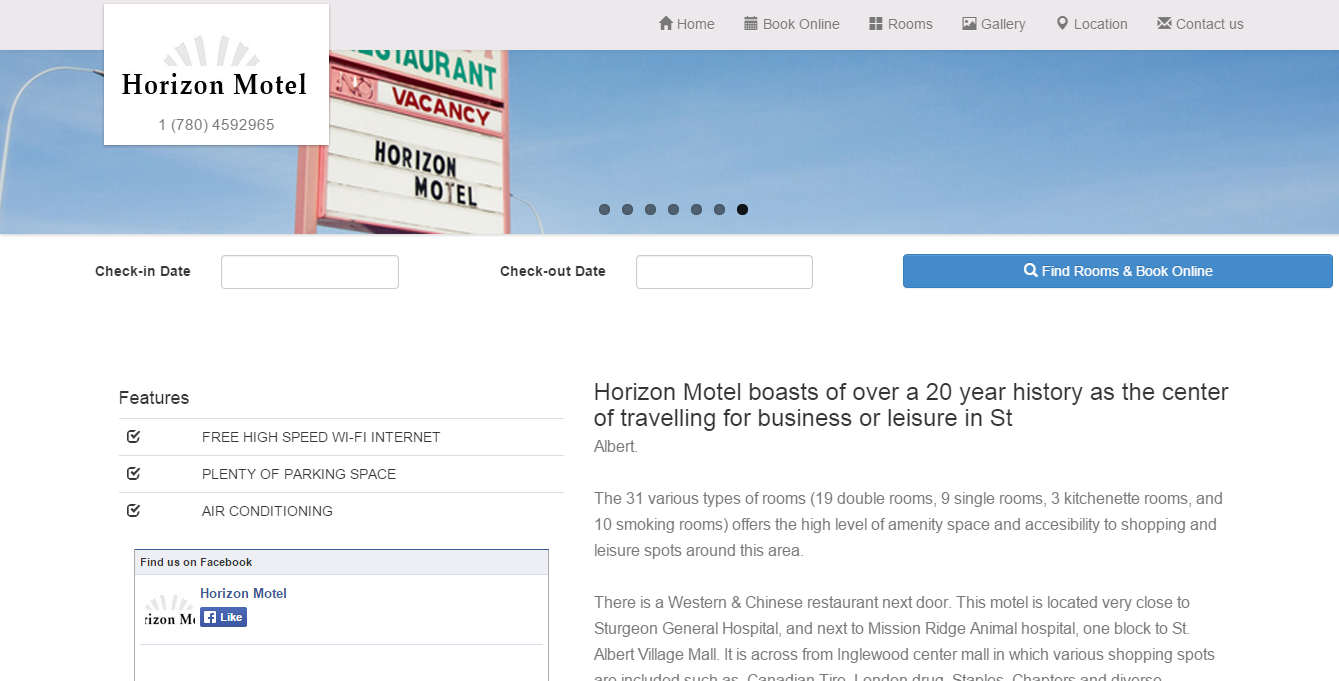This screenshot has height=681, width=1339.
Task: Click the Gallery picture icon
Action: pos(969,23)
